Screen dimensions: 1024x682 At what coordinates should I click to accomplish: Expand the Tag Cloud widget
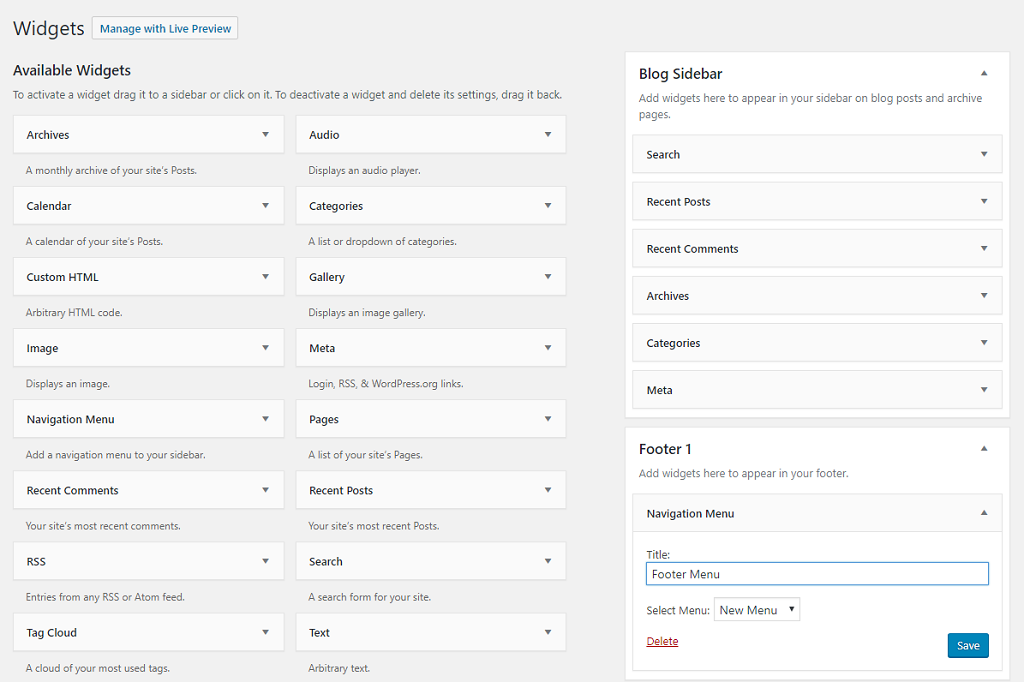click(x=265, y=633)
